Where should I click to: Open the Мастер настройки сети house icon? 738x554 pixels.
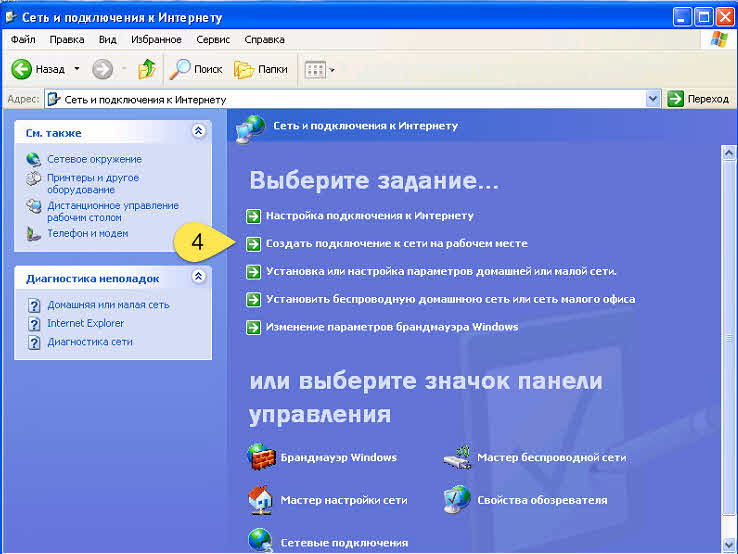[x=260, y=500]
